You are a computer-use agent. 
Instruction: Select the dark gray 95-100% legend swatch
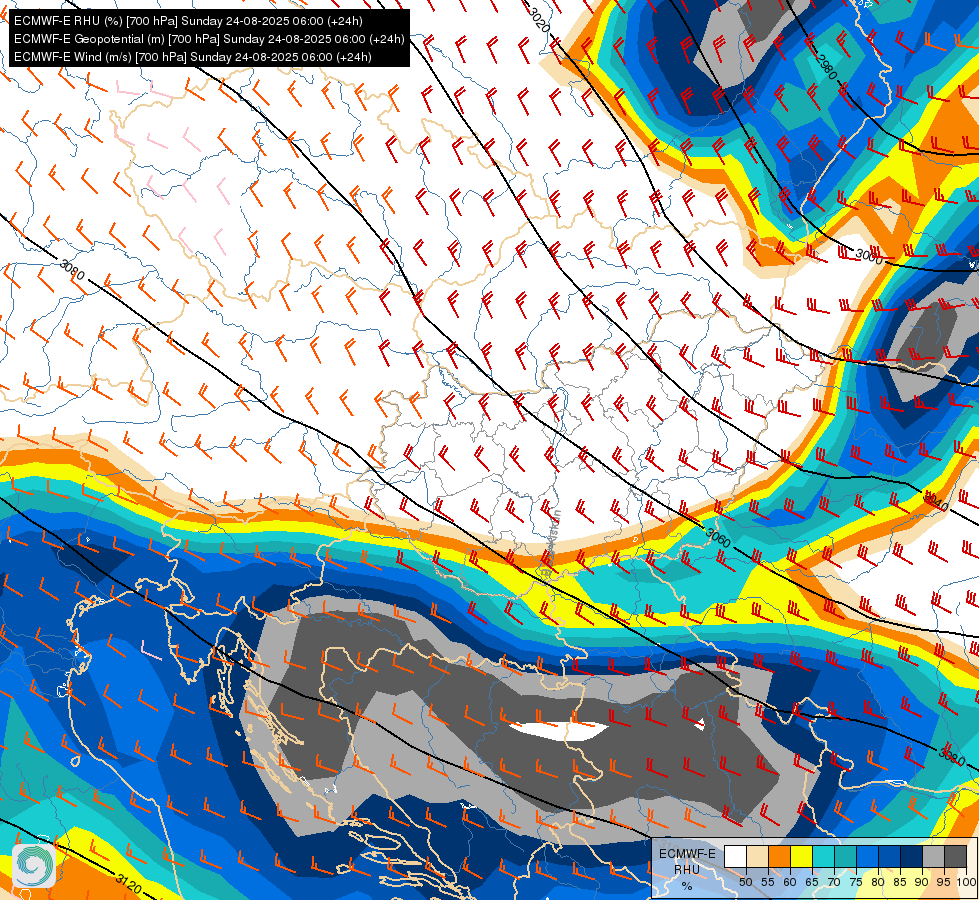pyautogui.click(x=956, y=856)
